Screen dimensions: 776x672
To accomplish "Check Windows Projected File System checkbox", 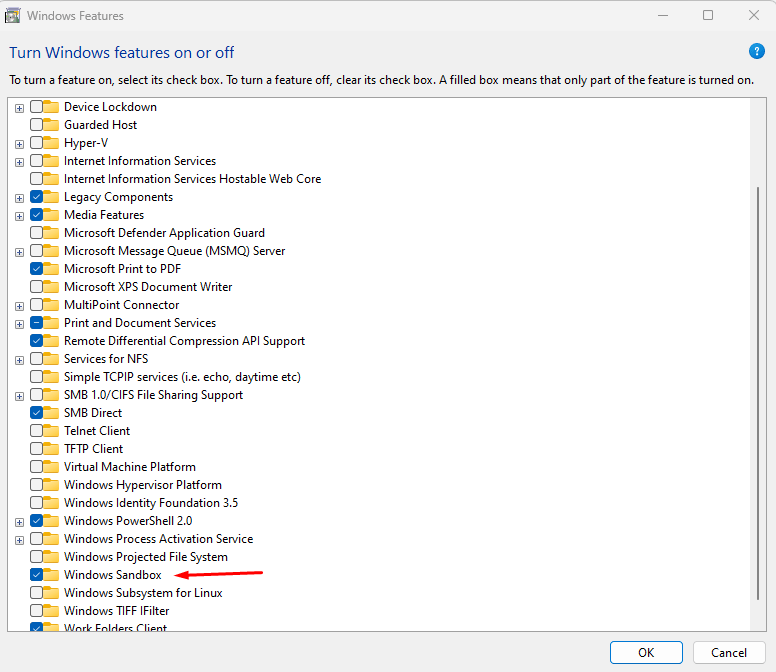I will (36, 557).
